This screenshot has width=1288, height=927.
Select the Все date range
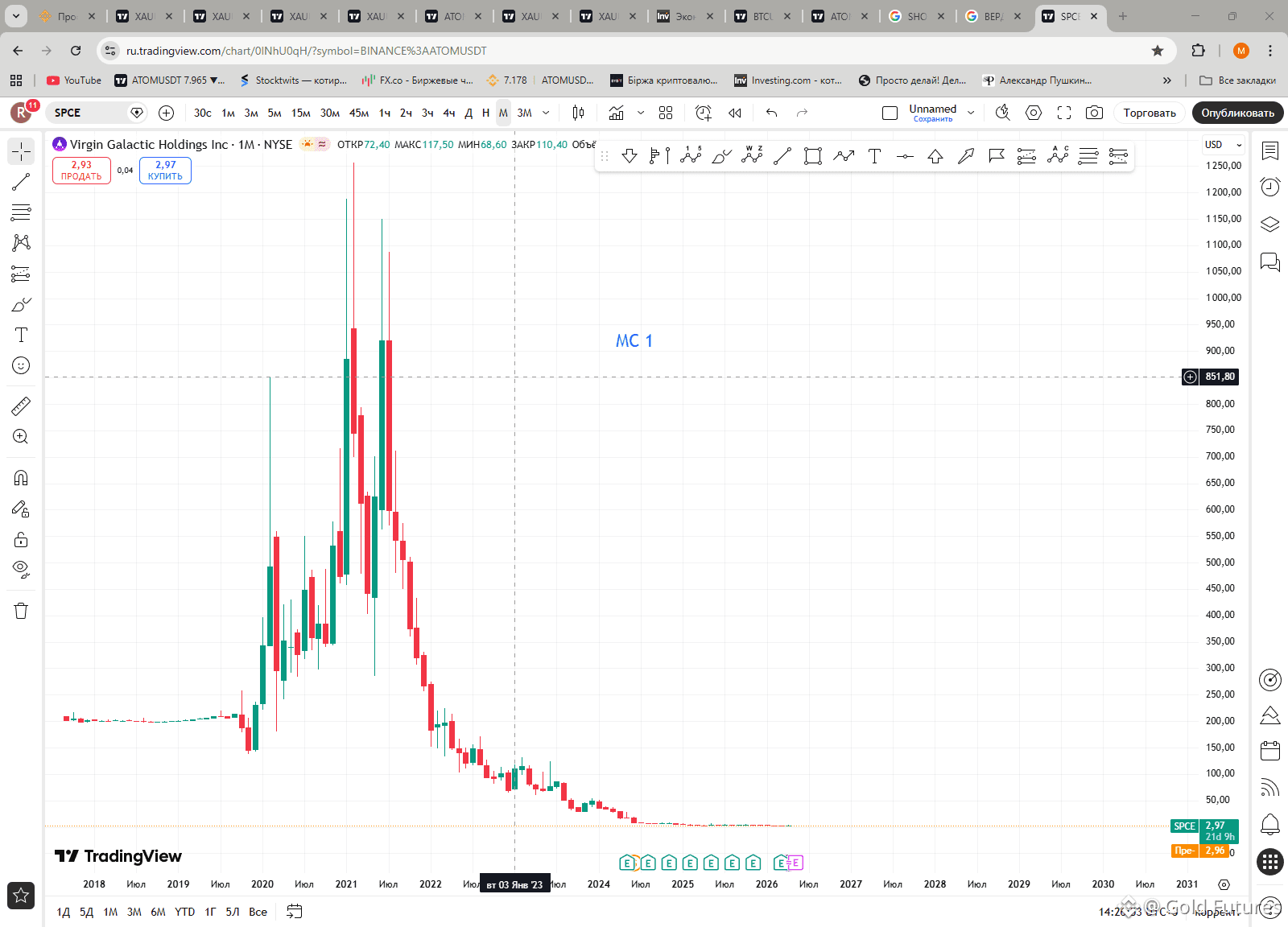click(x=258, y=912)
